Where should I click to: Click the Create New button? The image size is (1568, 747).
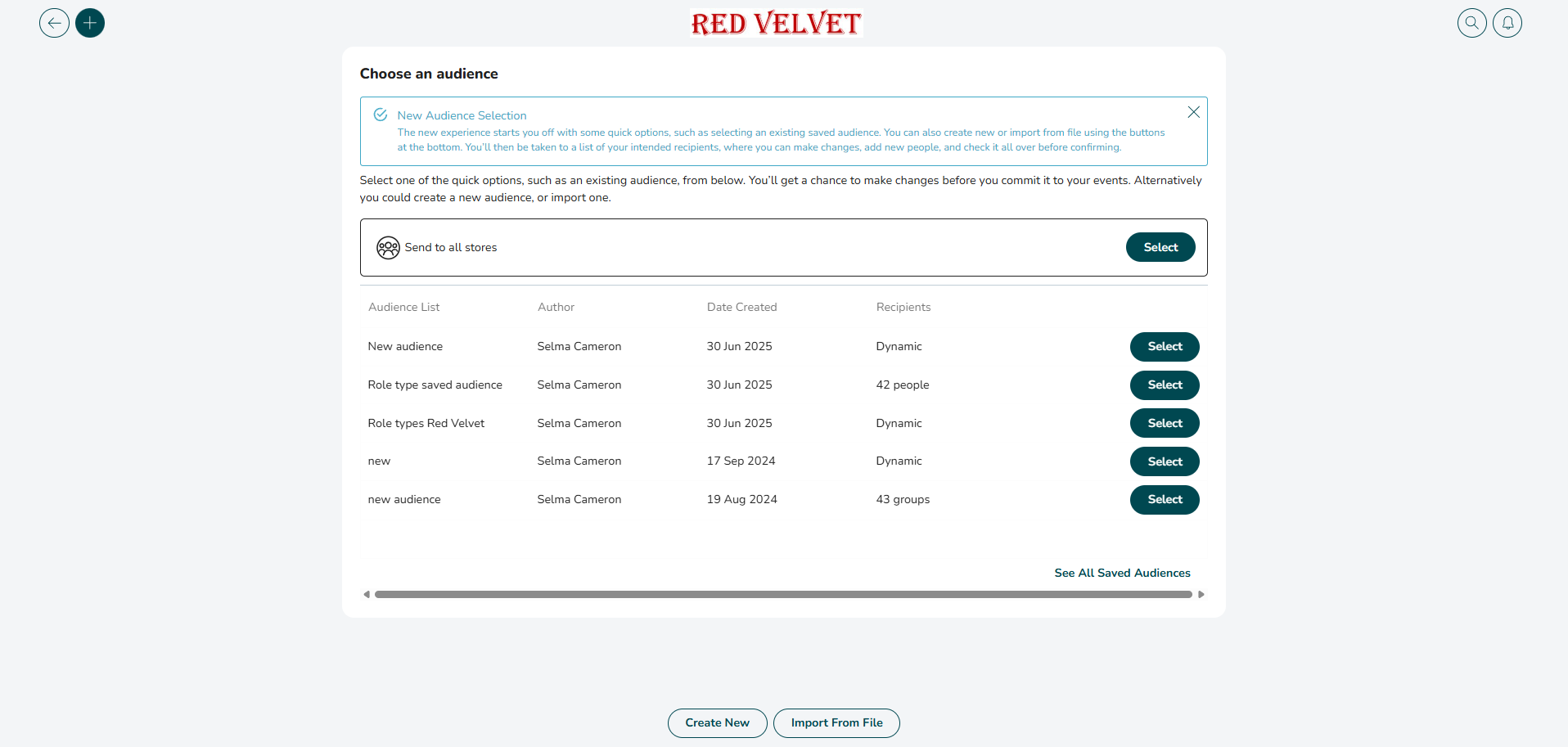tap(718, 723)
